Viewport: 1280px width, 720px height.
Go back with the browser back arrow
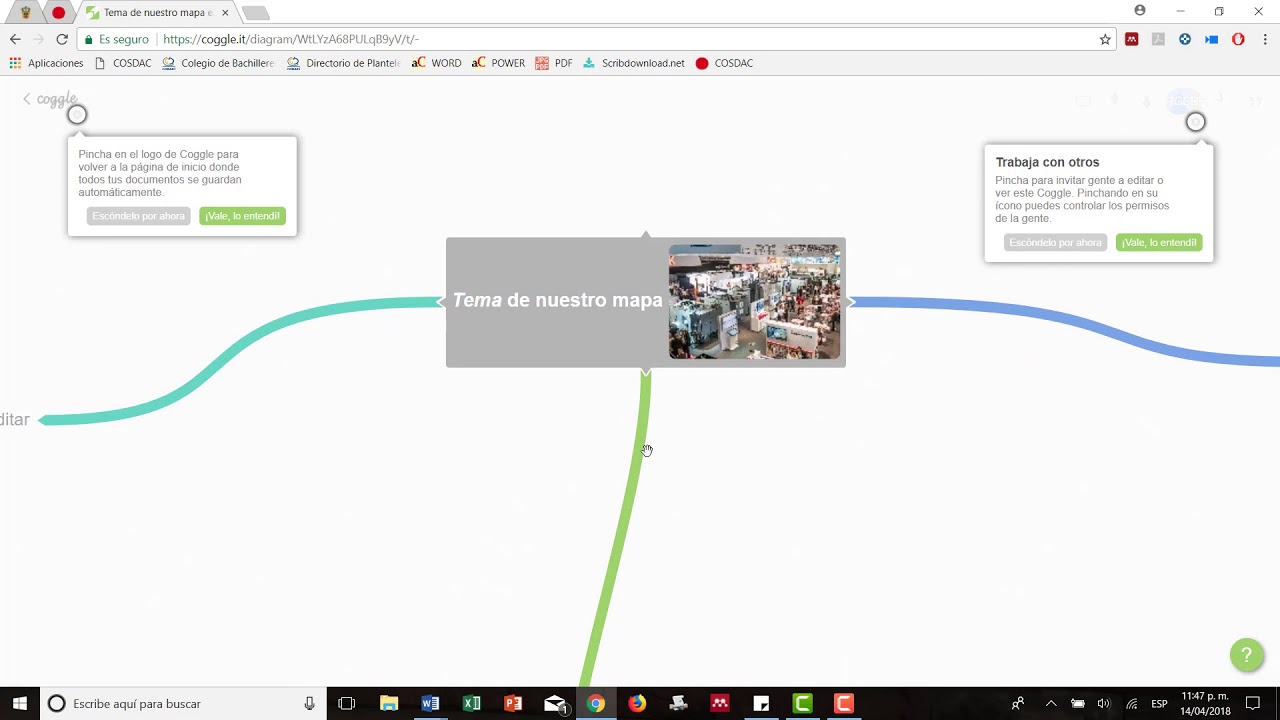15,39
